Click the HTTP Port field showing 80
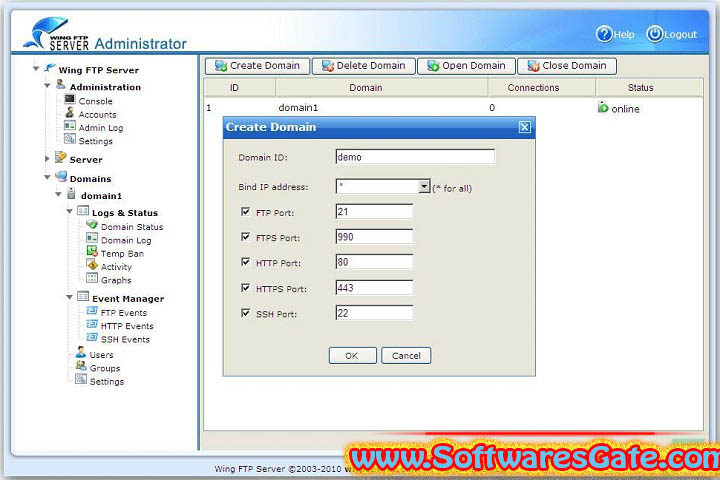Screen dimensions: 720x480 (374, 262)
